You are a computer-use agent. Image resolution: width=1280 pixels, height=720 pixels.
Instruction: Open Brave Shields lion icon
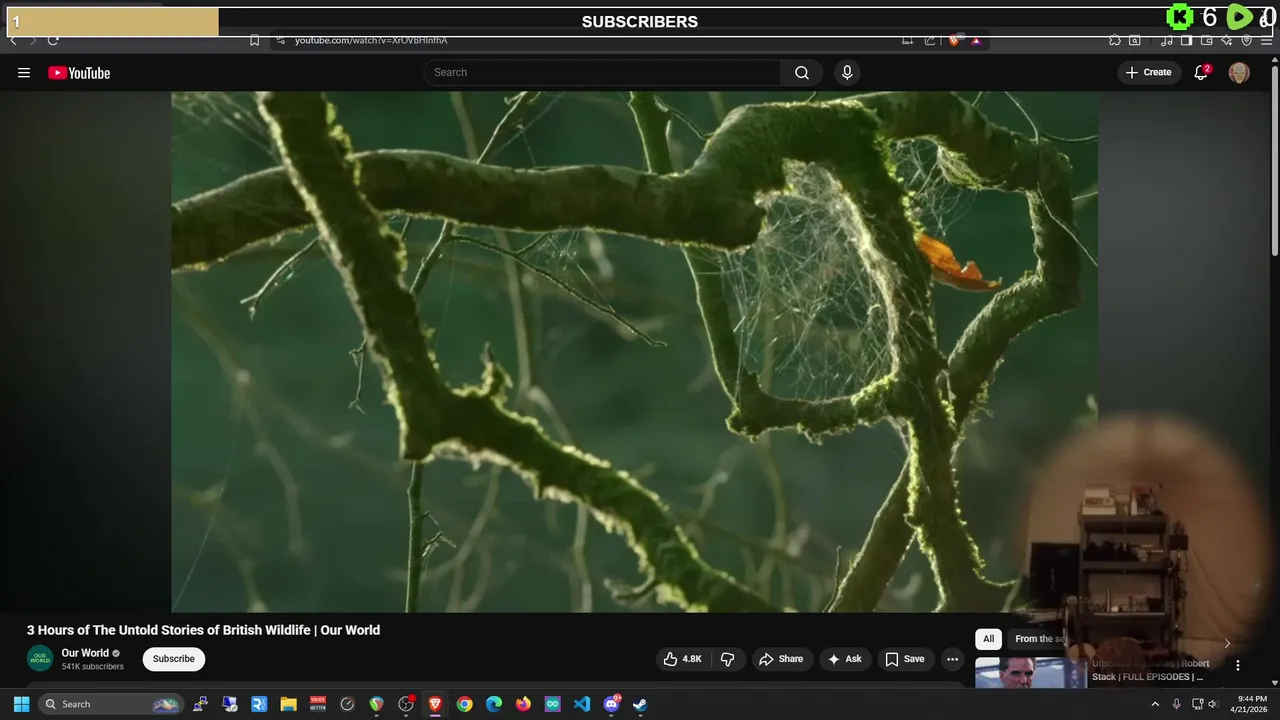[954, 40]
